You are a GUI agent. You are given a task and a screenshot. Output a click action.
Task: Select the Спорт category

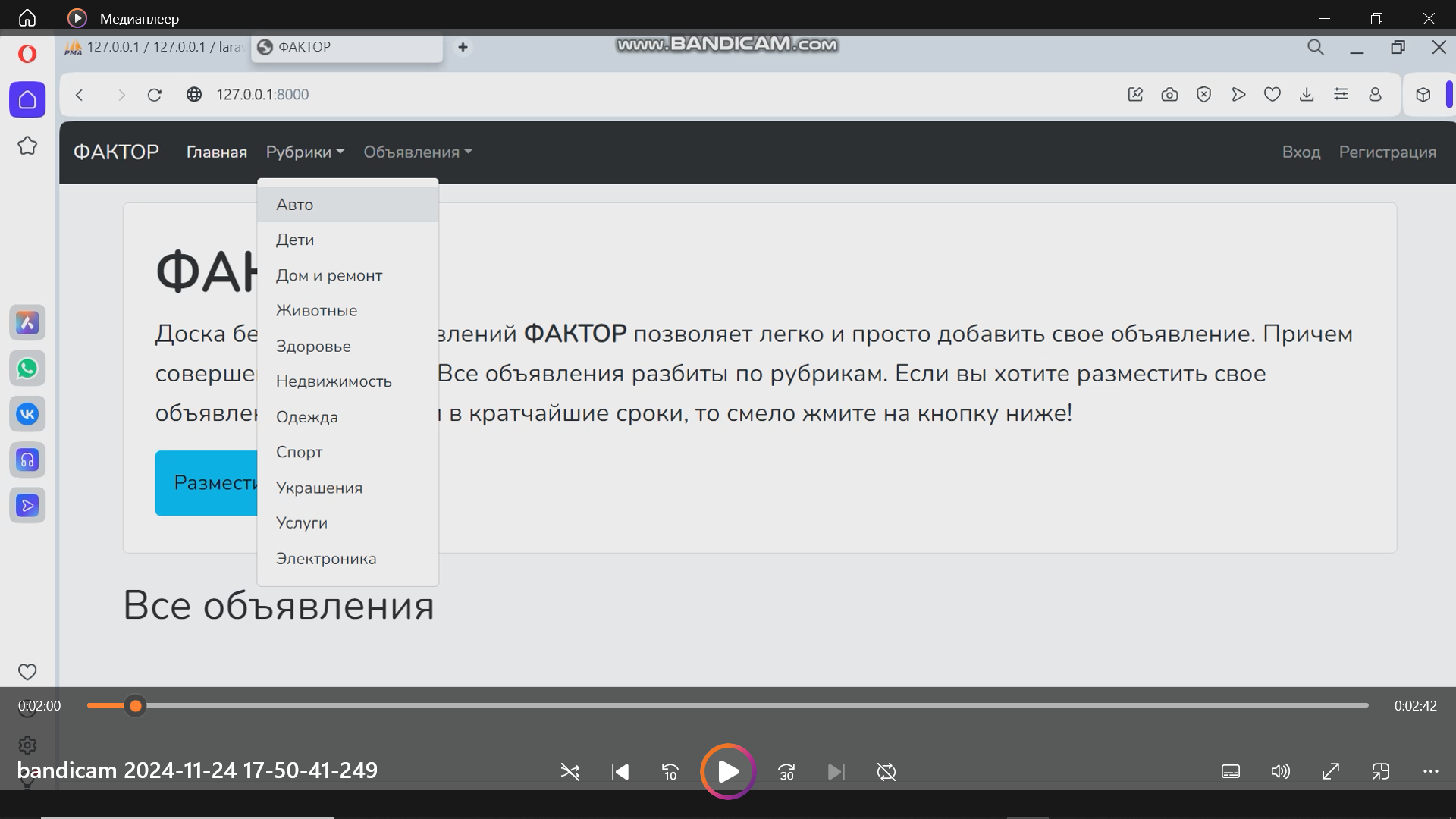pos(348,452)
